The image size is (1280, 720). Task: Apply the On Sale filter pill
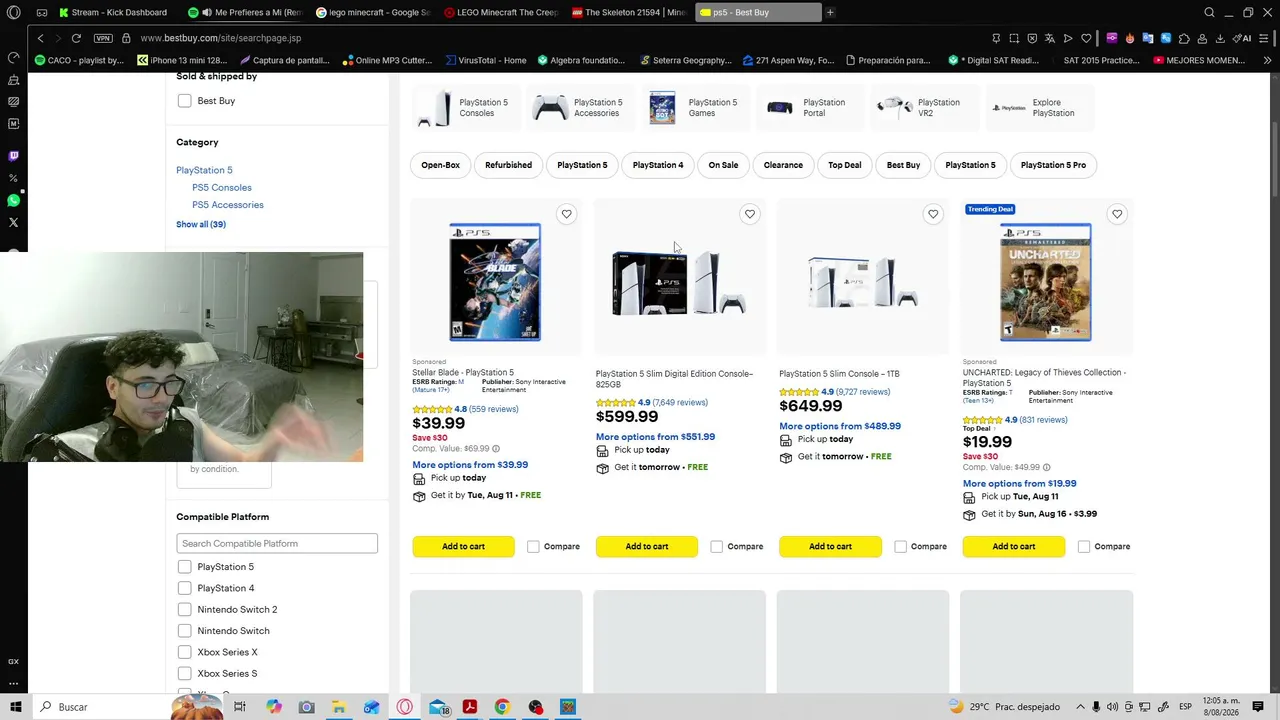[723, 165]
